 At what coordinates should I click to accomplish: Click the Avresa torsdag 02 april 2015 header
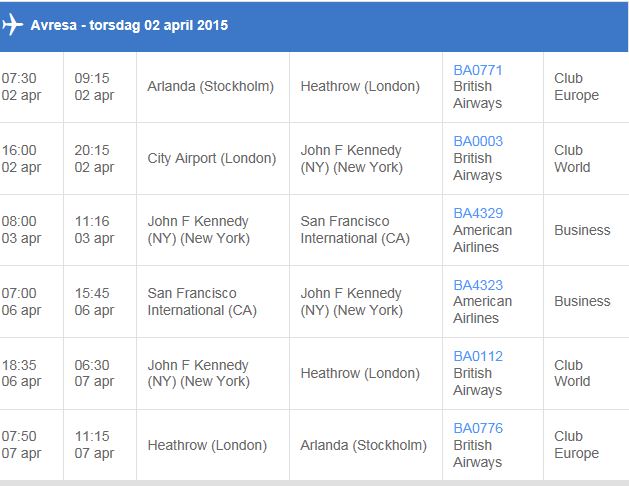pyautogui.click(x=129, y=25)
